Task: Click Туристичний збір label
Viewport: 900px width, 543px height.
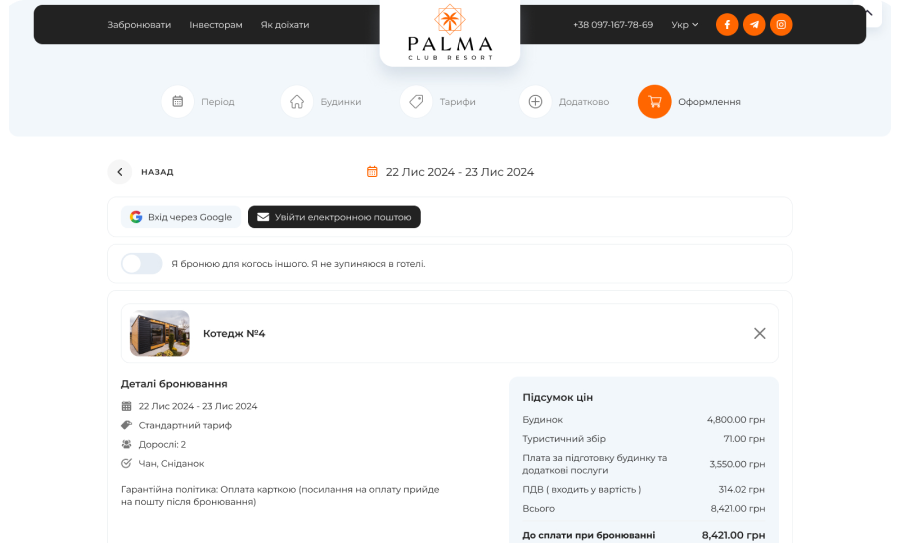Action: 564,439
